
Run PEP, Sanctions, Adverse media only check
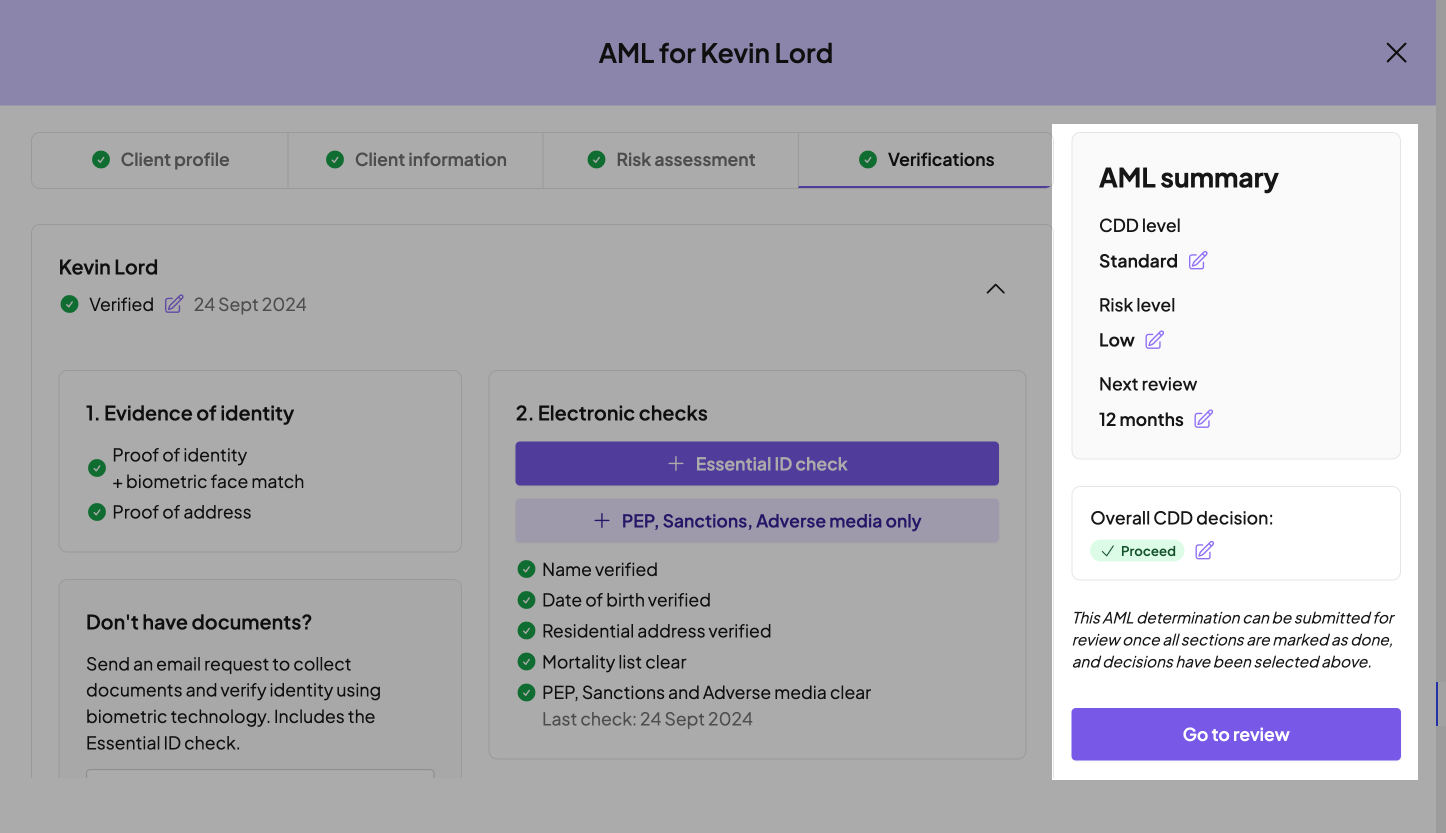click(757, 521)
